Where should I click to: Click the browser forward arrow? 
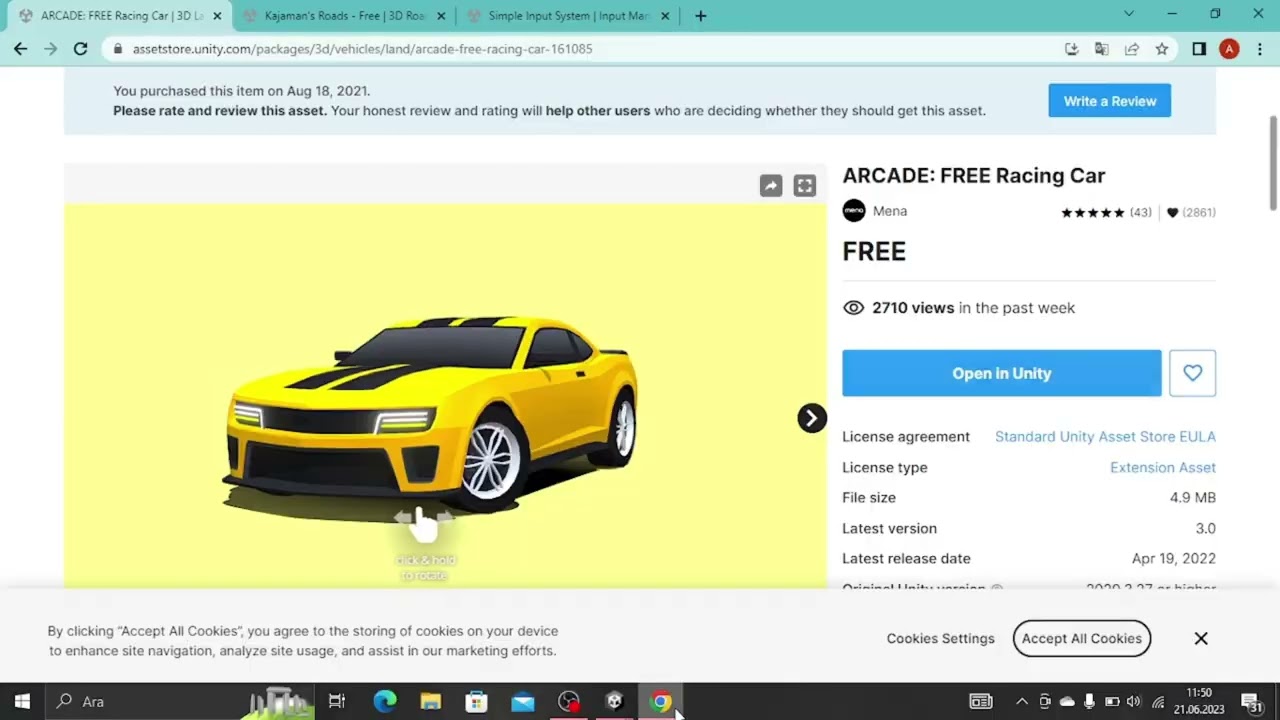50,48
